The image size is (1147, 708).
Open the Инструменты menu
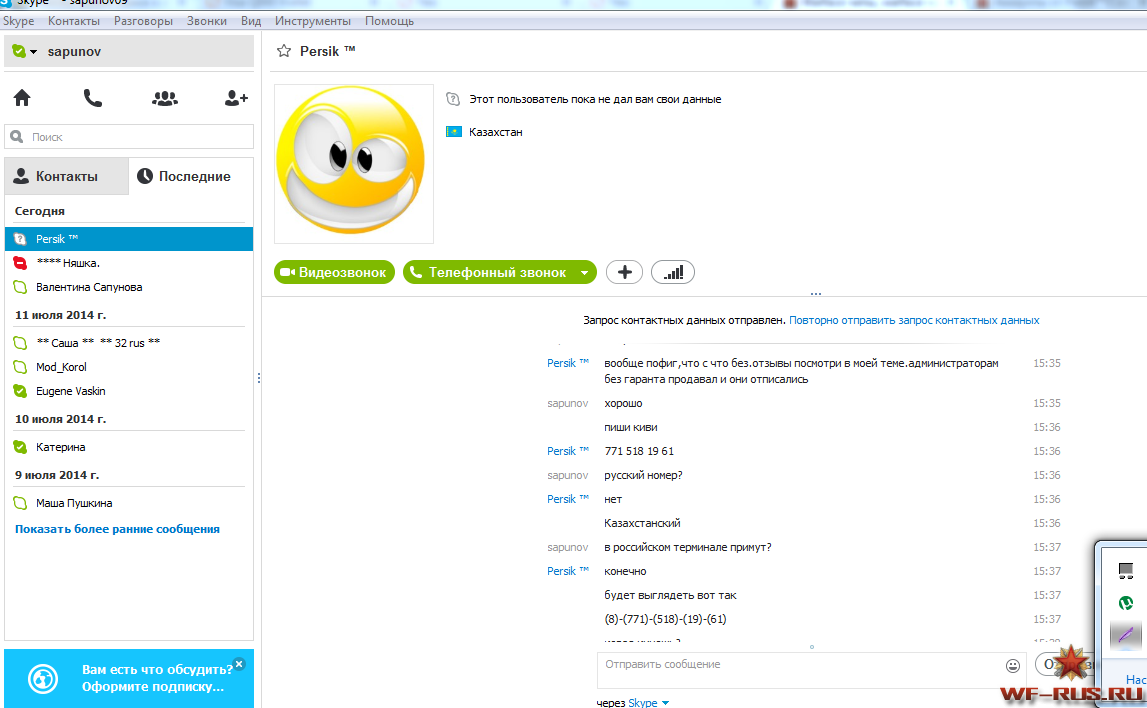point(312,21)
